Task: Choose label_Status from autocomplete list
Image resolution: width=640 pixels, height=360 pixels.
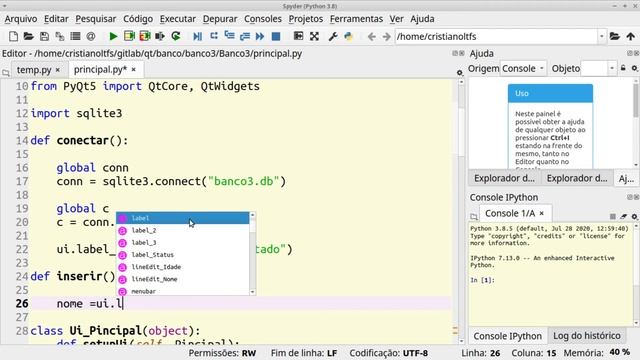Action: coord(183,255)
